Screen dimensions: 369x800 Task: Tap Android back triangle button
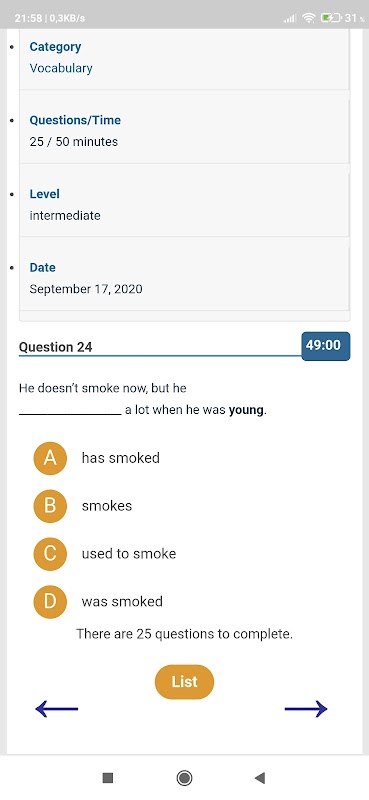260,778
